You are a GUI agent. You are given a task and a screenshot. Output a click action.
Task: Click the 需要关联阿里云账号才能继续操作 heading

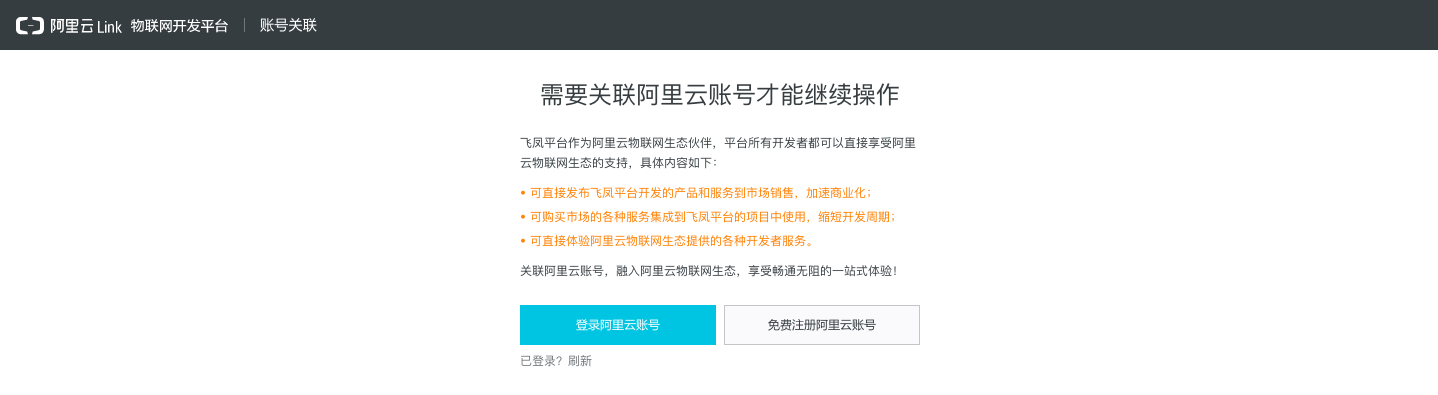tap(719, 95)
